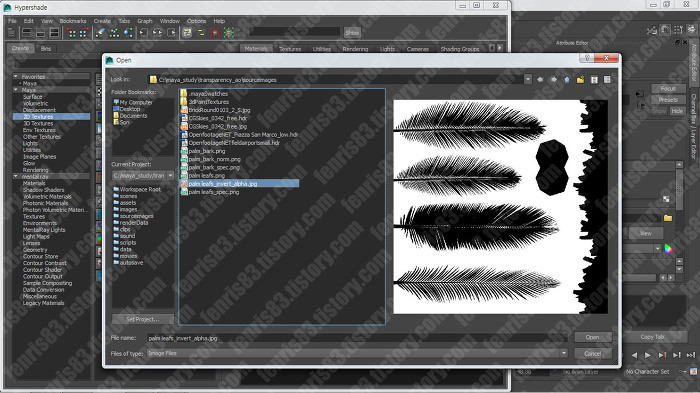Screen dimensions: 700x393
Task: Open the folder browse icon in the Attribute Editor
Action: (x=668, y=218)
